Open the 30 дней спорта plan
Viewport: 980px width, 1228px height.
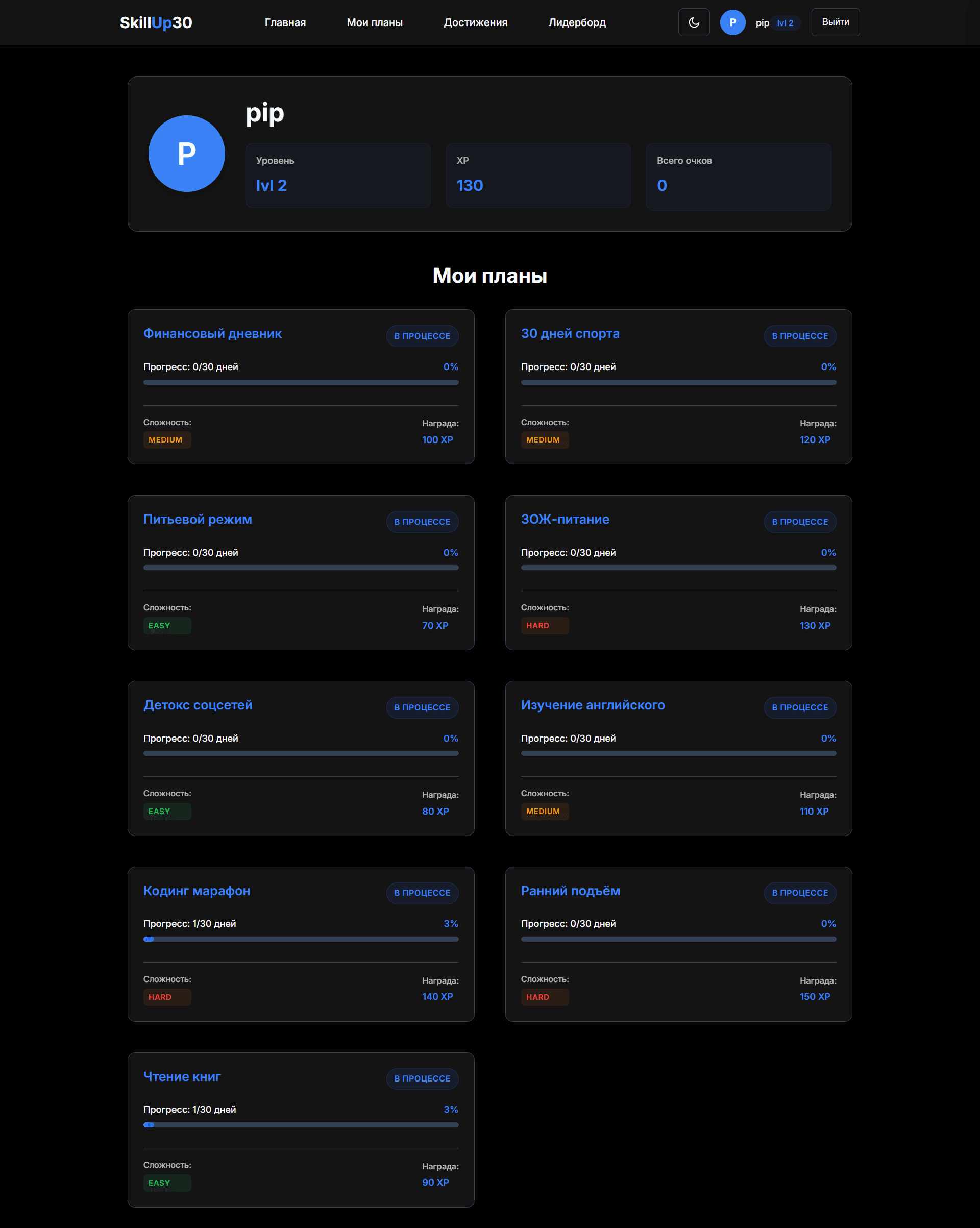coord(570,334)
